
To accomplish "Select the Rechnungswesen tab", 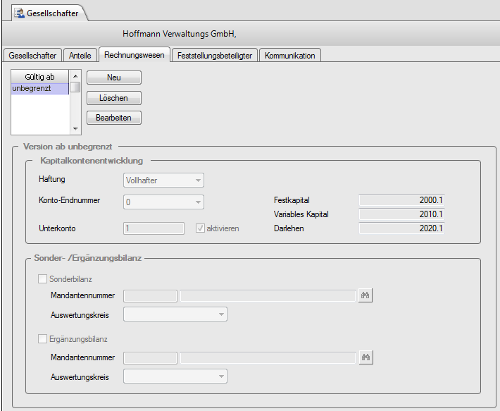I will coord(134,55).
